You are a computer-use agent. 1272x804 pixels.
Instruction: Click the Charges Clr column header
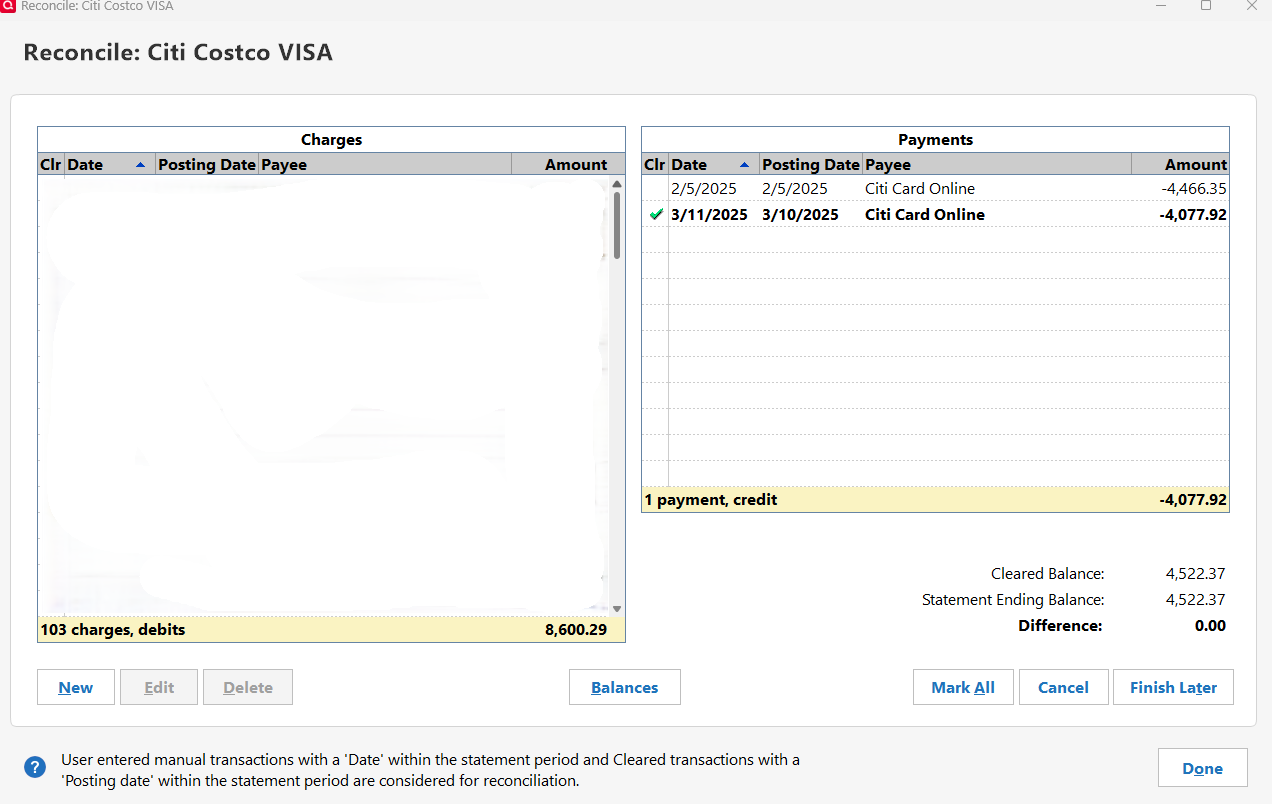(51, 164)
